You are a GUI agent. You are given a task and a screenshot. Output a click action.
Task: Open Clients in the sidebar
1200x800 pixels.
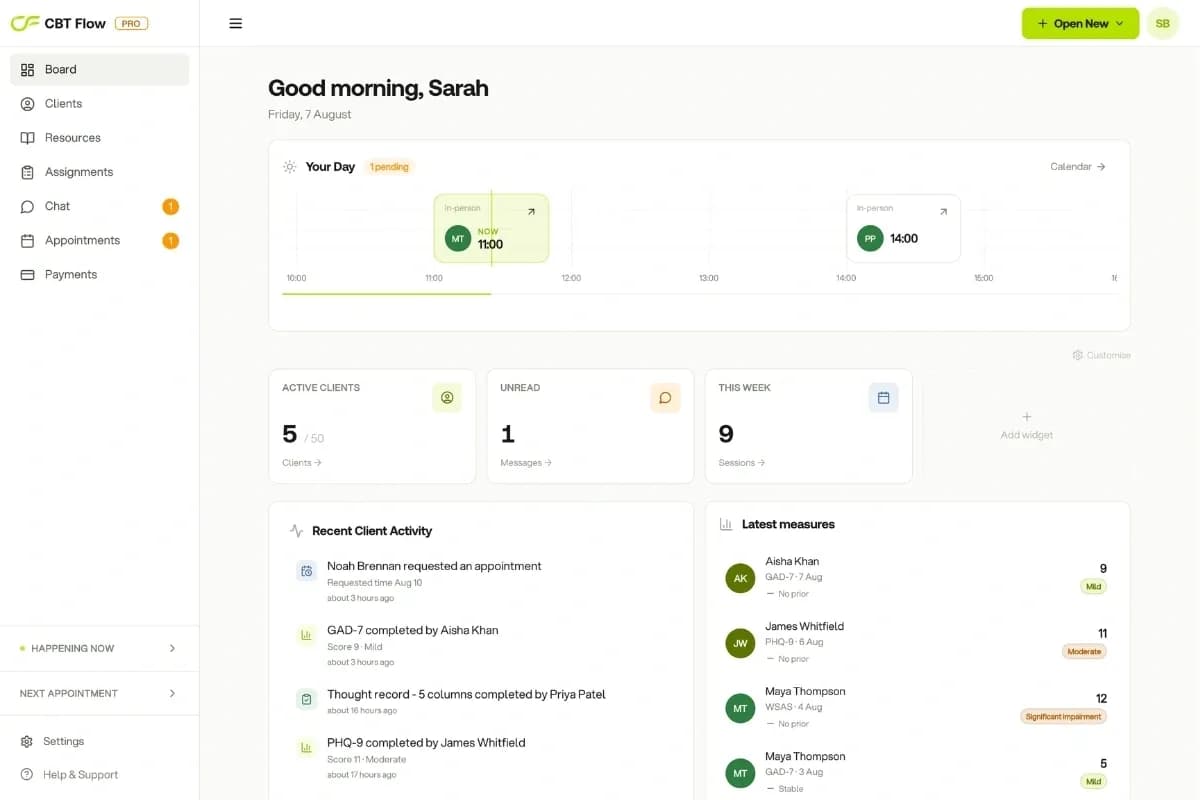pos(100,104)
